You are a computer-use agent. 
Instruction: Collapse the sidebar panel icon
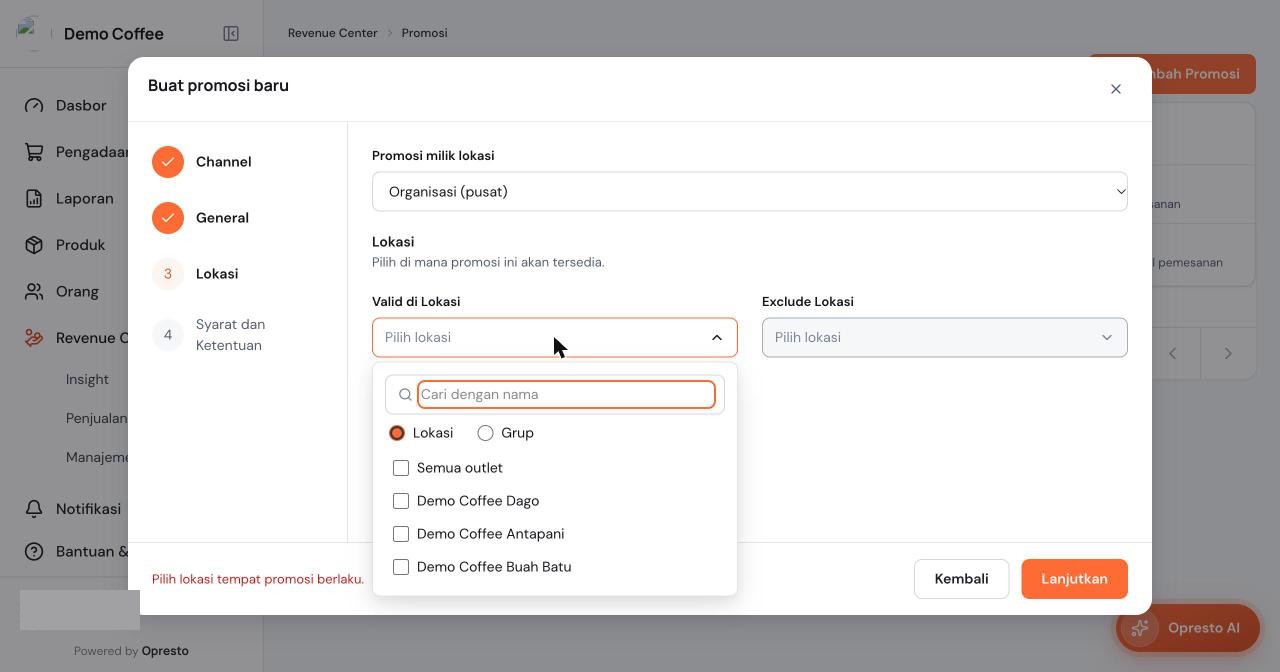(231, 34)
